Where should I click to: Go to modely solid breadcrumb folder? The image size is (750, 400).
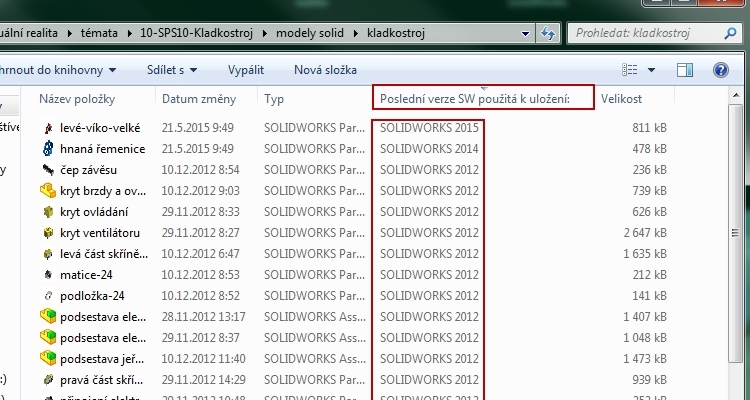[310, 33]
